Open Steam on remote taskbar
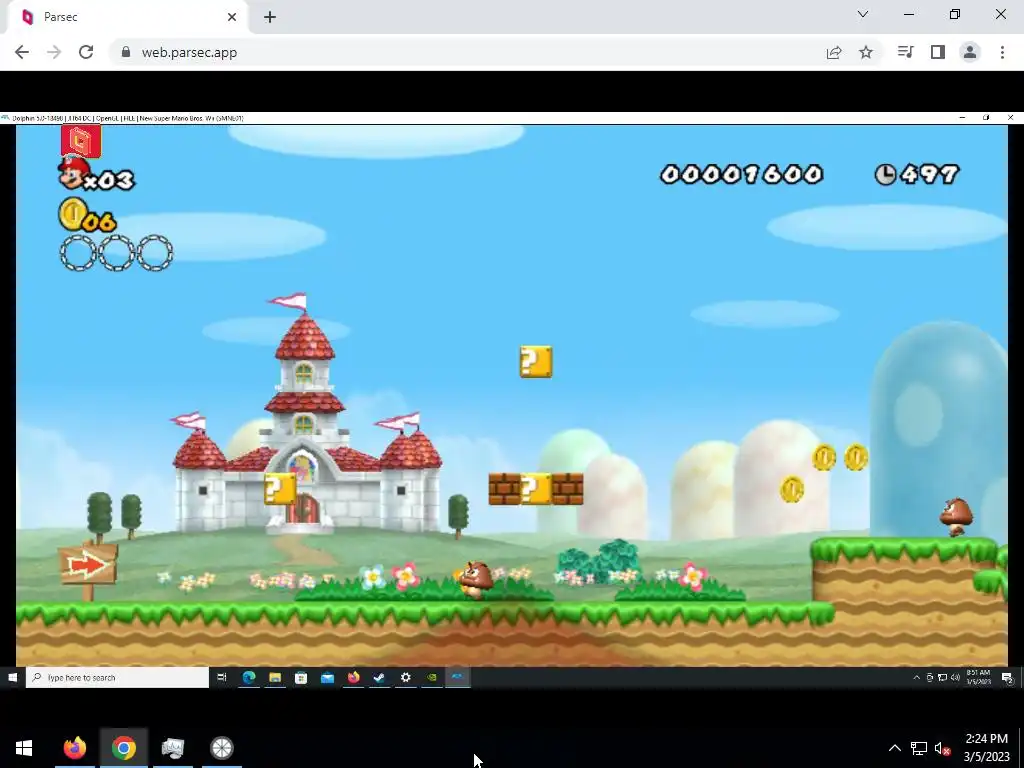 (379, 678)
